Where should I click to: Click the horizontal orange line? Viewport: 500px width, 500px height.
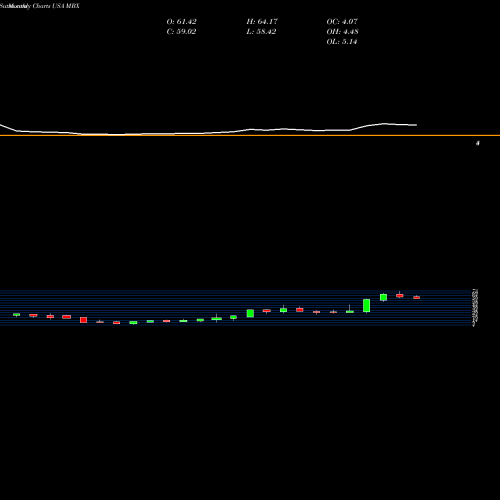coord(250,135)
